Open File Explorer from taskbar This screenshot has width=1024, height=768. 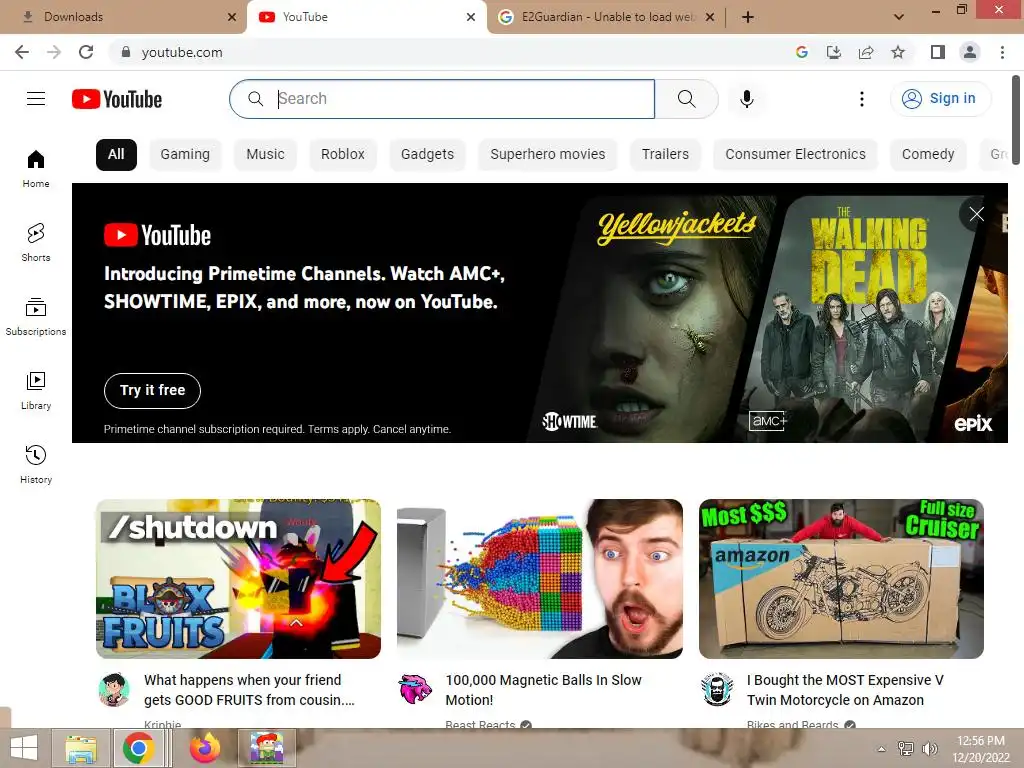(x=82, y=748)
